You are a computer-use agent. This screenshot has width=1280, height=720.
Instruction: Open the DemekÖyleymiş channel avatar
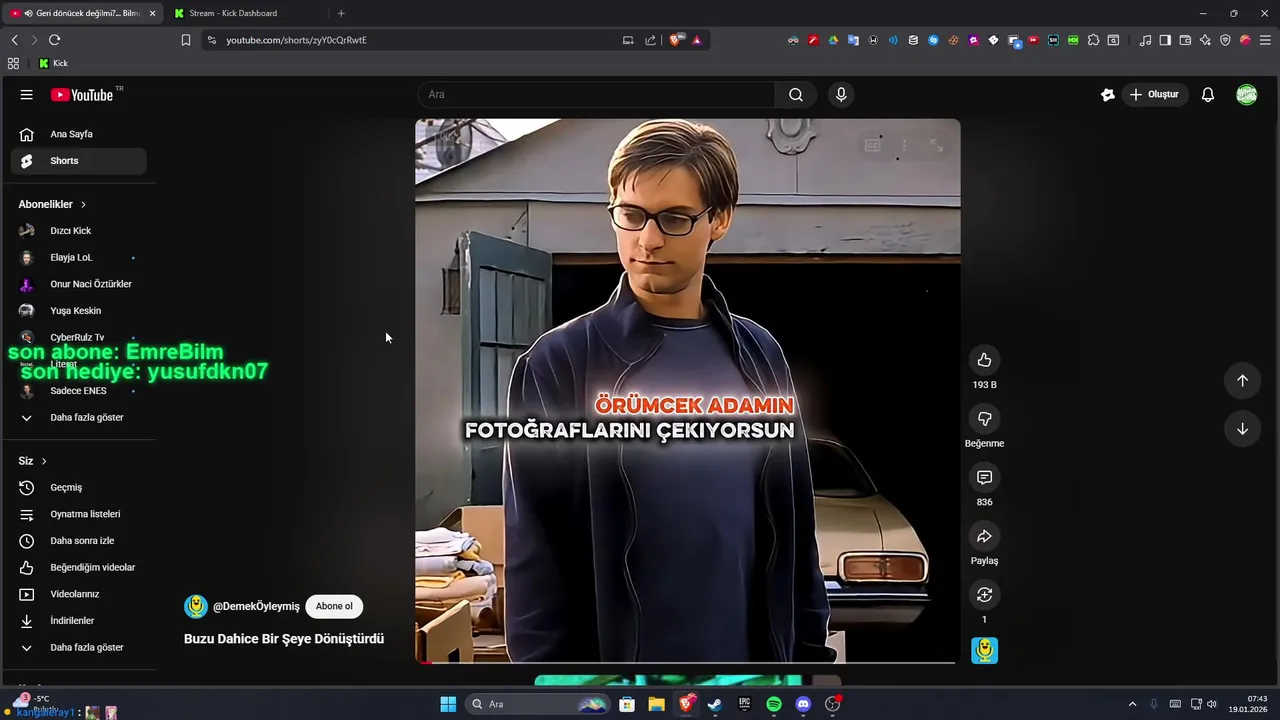point(196,606)
